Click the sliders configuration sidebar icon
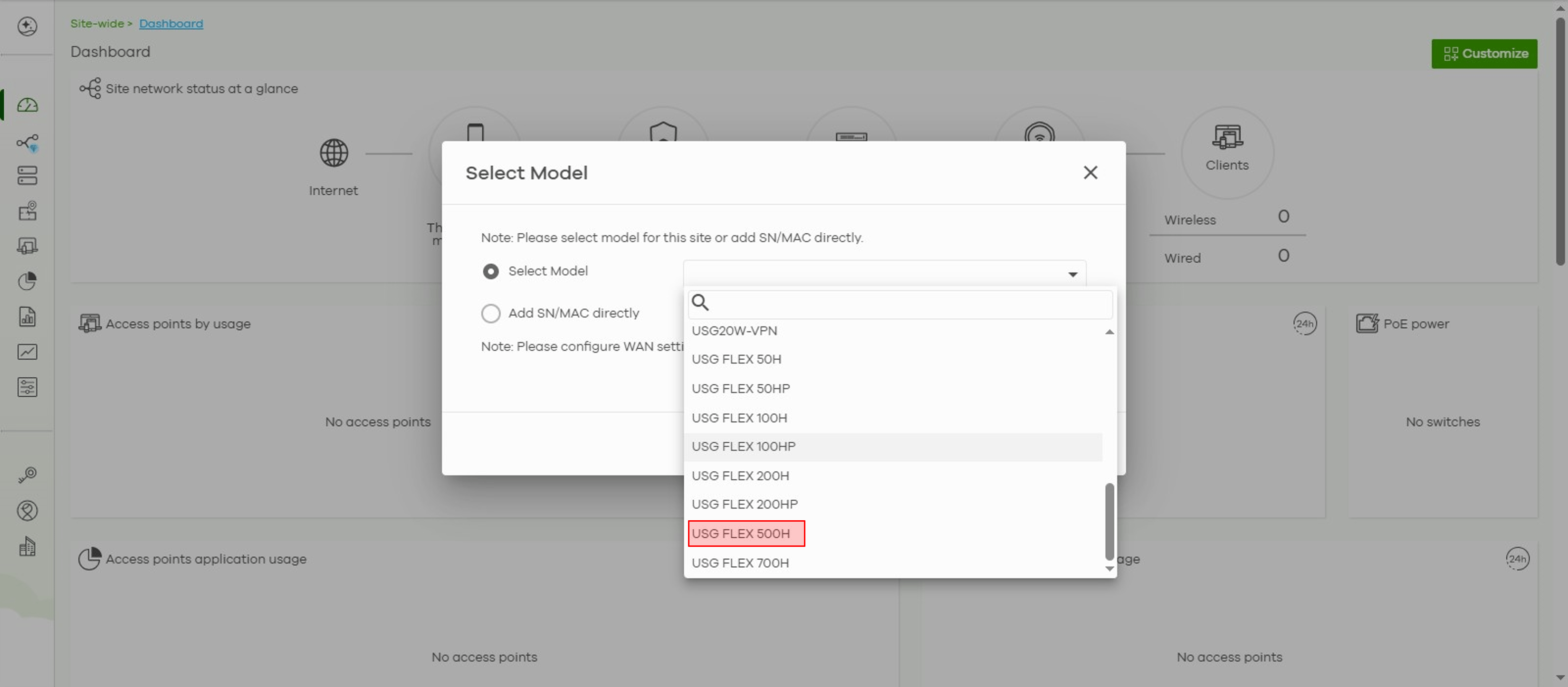 28,387
